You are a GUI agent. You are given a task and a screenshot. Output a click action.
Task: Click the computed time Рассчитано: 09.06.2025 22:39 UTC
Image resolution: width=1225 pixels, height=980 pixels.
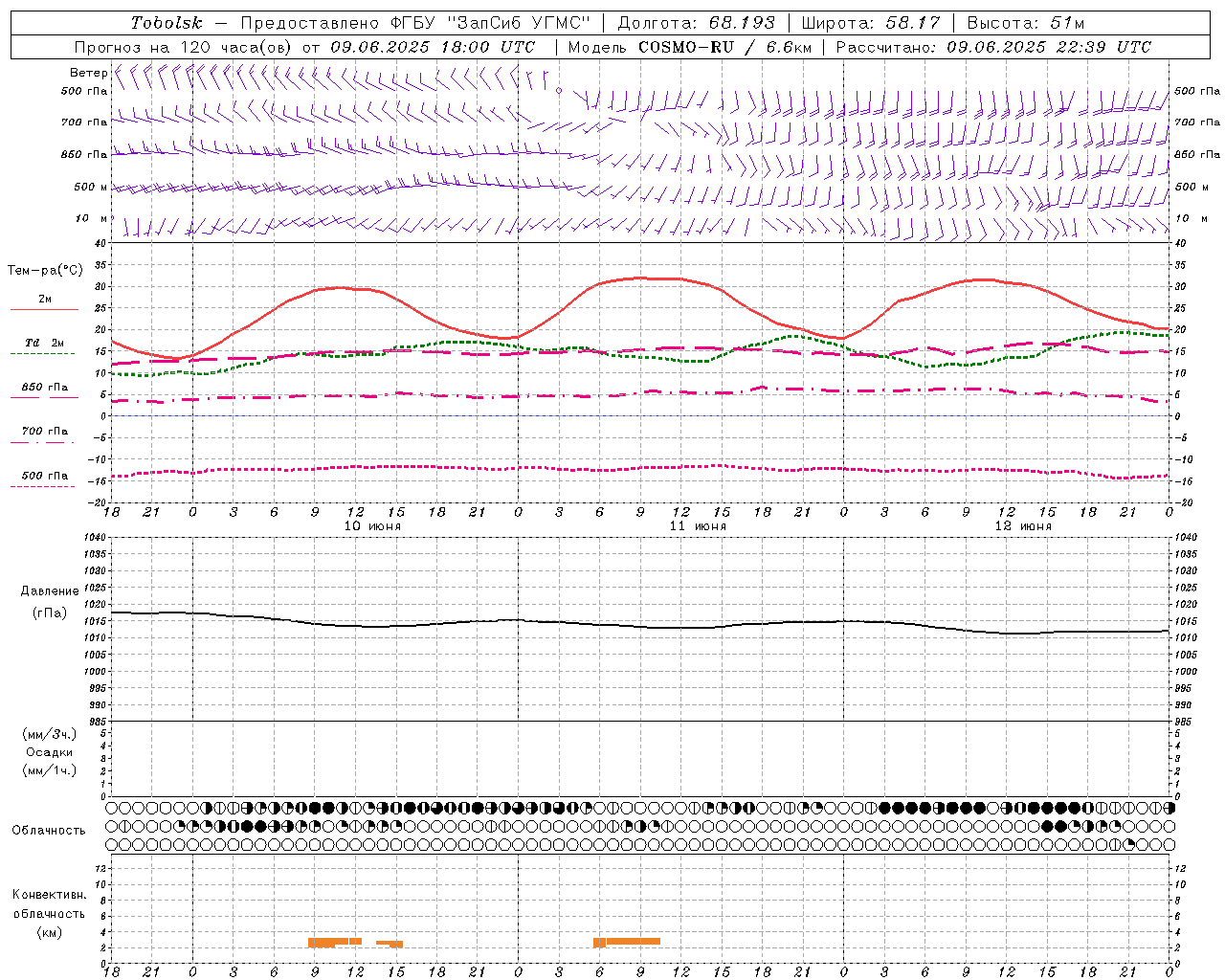pos(993,47)
